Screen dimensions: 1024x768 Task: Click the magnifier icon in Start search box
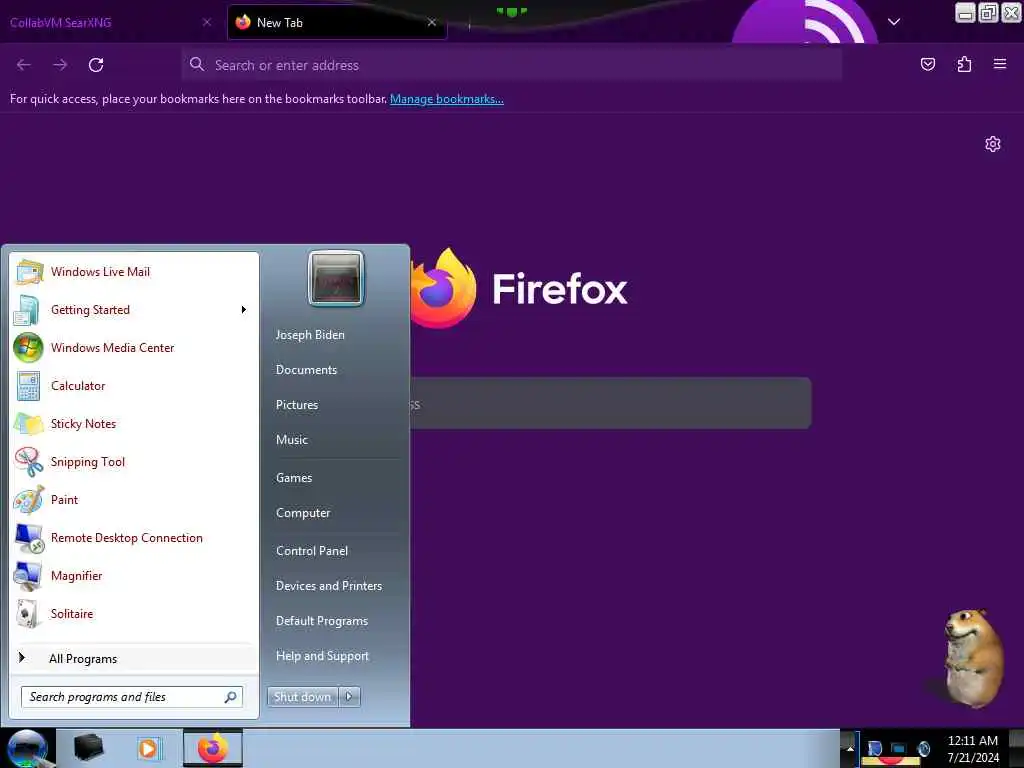coord(230,697)
